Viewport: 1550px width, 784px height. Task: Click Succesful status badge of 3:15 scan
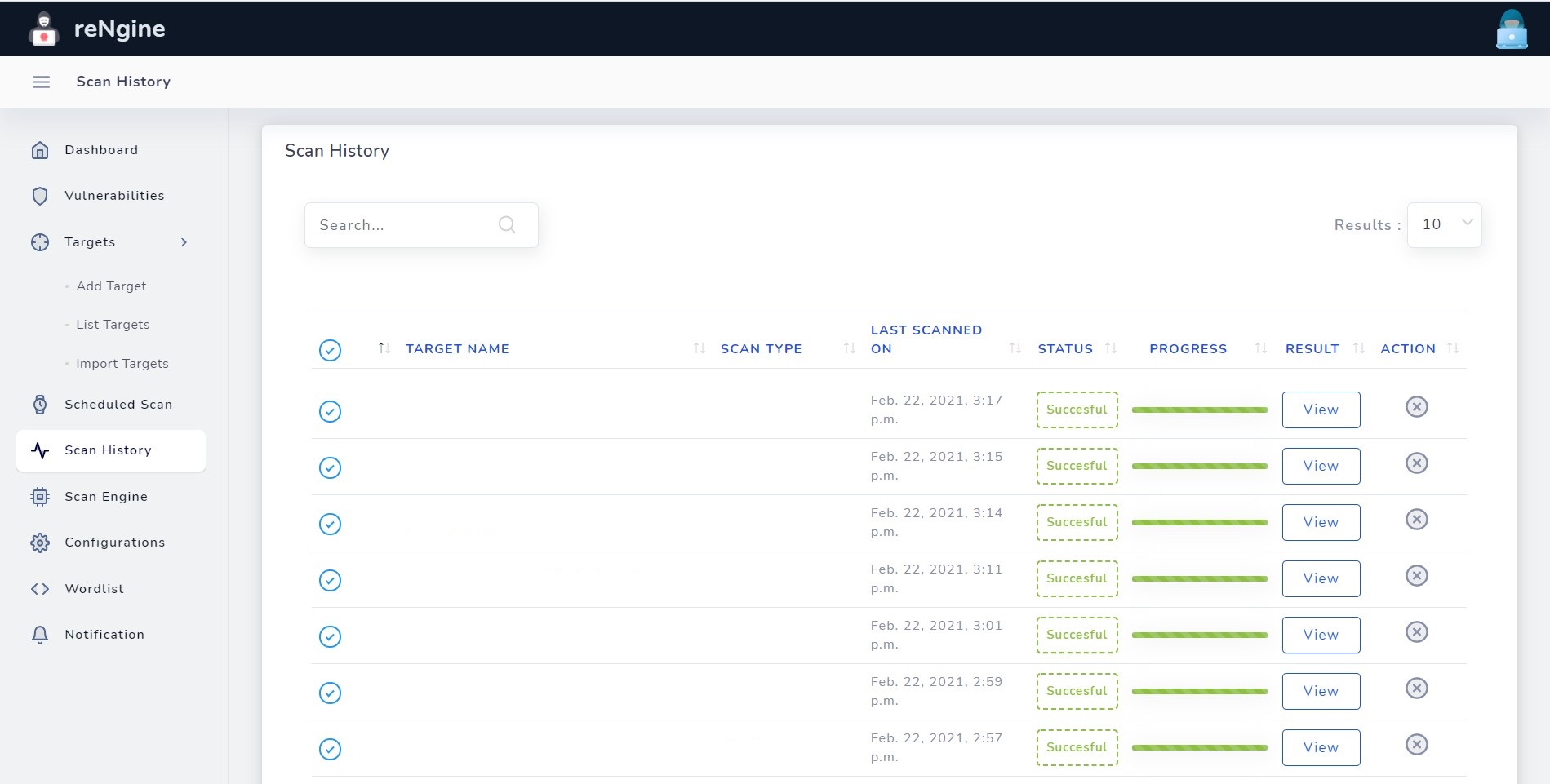1077,466
